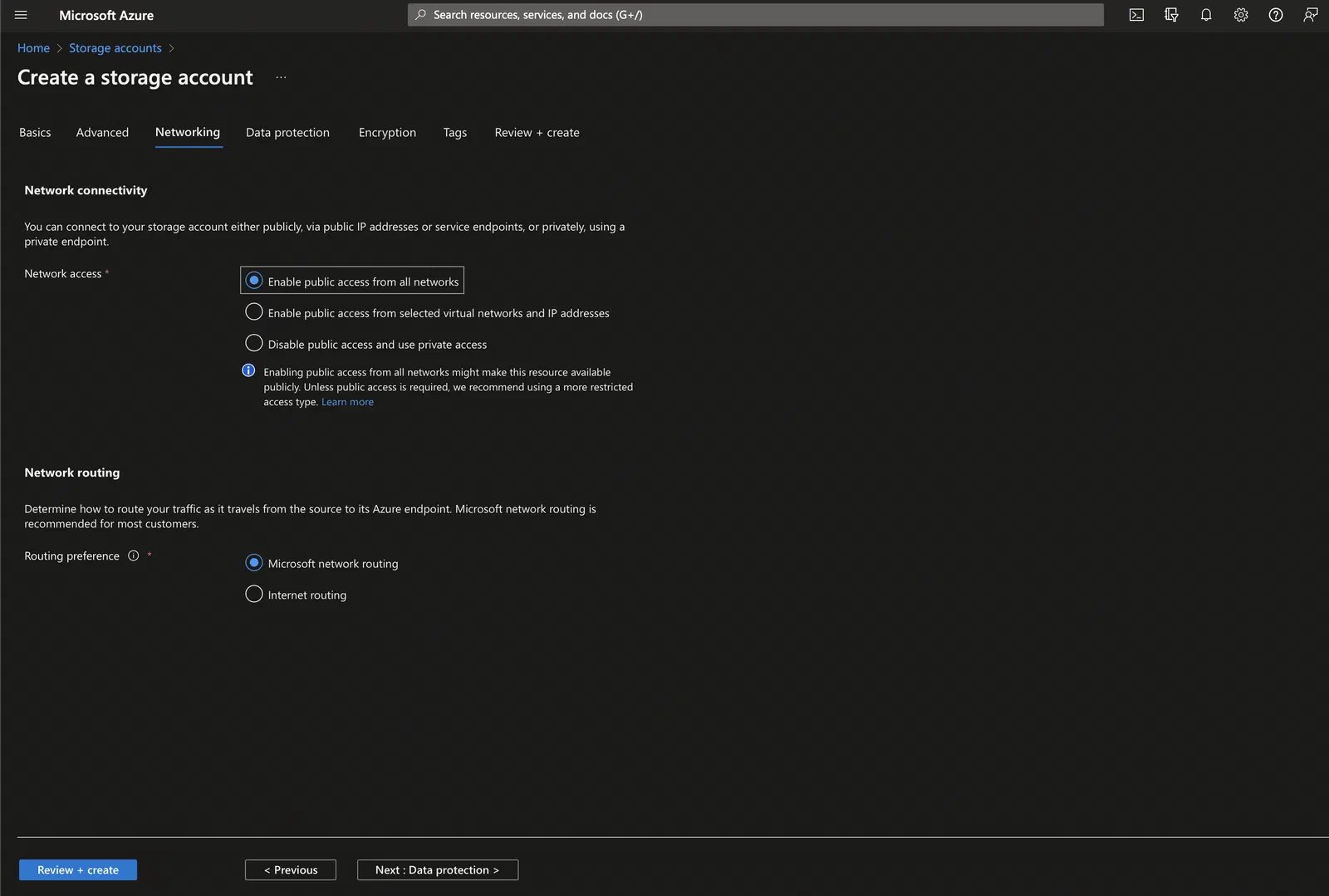This screenshot has height=896, width=1329.
Task: Open portal settings gear
Action: coord(1241,15)
